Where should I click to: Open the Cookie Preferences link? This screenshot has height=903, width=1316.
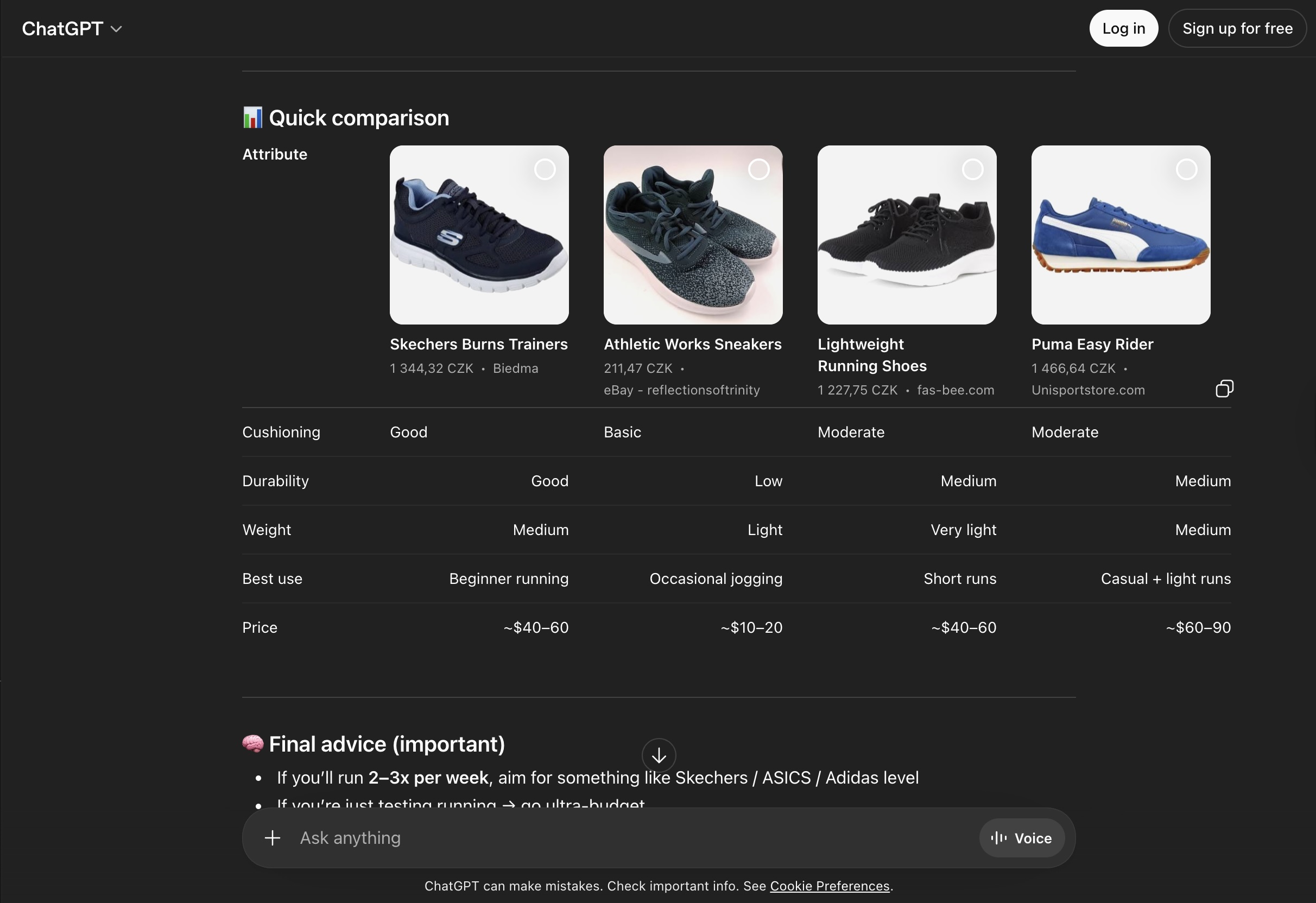(830, 886)
